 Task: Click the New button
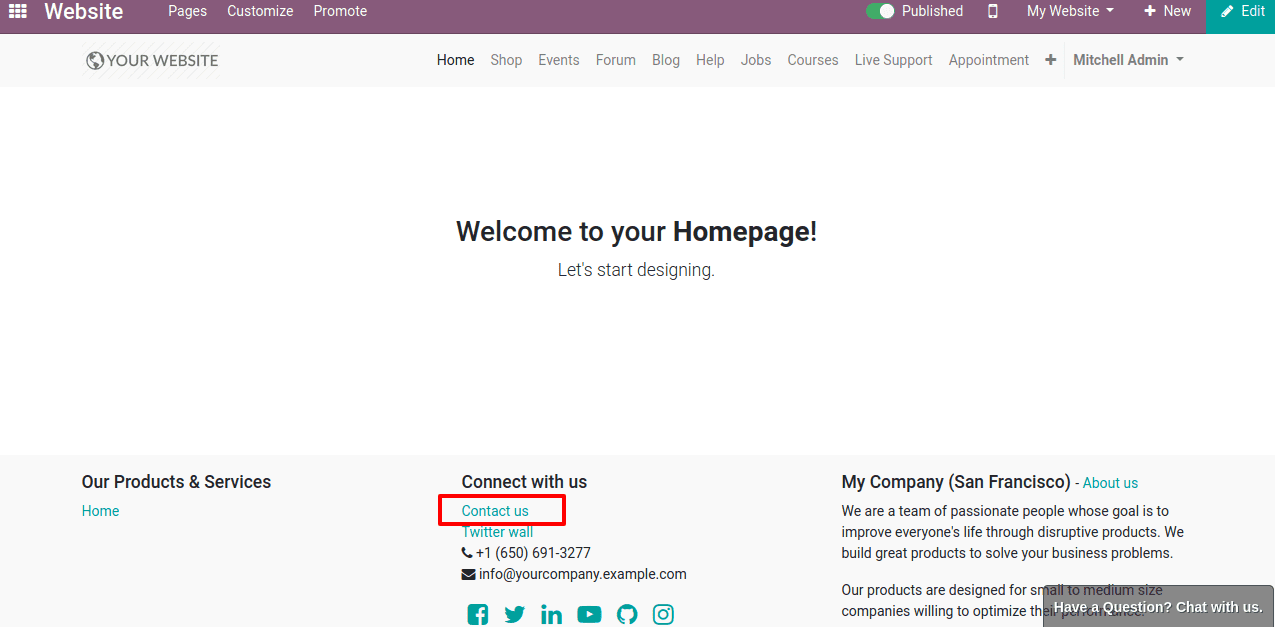pyautogui.click(x=1167, y=11)
